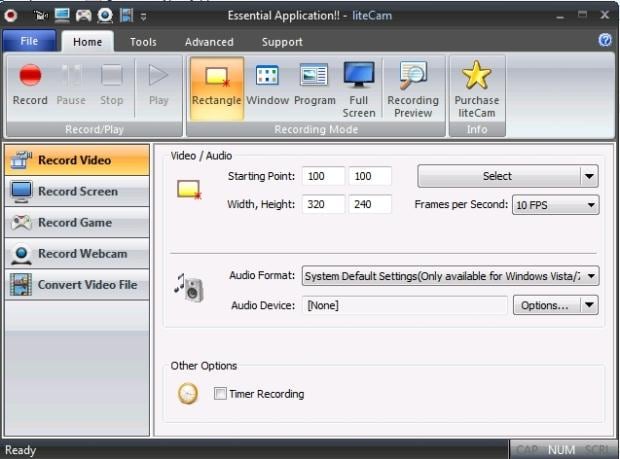The width and height of the screenshot is (620, 459).
Task: Minimize the liteCam window
Action: [560, 16]
